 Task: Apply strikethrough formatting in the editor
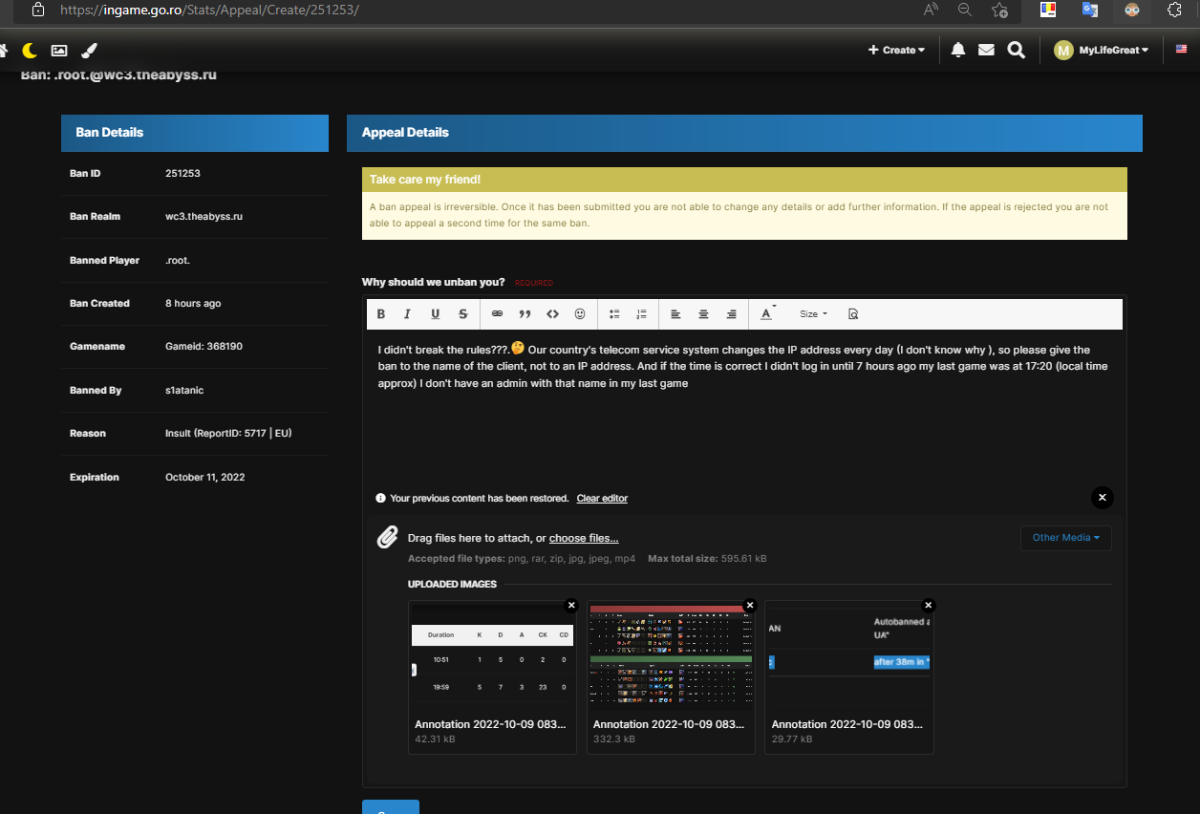tap(463, 314)
